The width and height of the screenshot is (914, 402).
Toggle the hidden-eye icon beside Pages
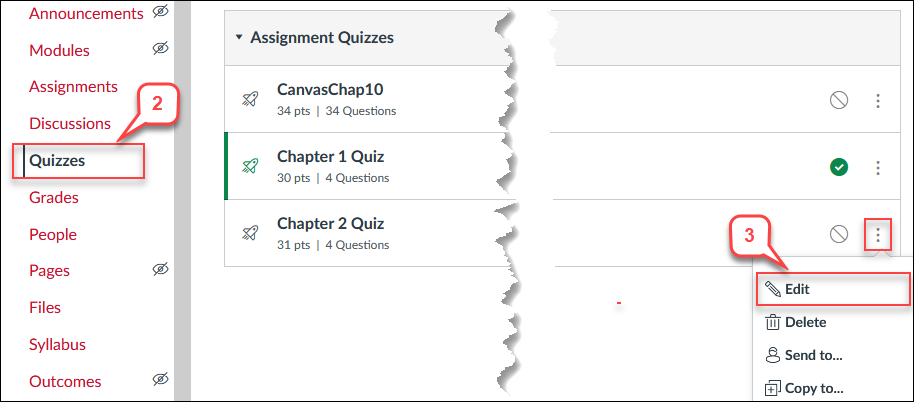tap(161, 269)
